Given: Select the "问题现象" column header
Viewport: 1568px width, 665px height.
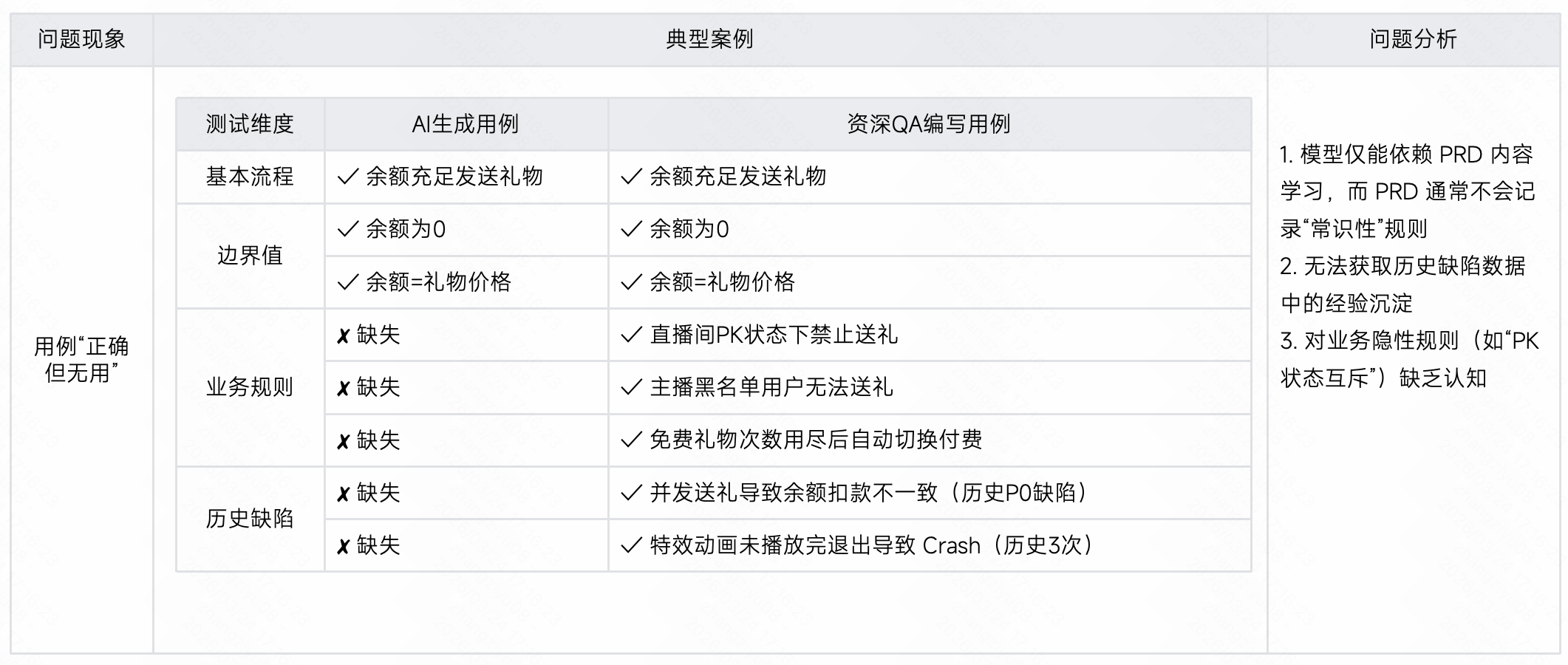Looking at the screenshot, I should tap(81, 39).
